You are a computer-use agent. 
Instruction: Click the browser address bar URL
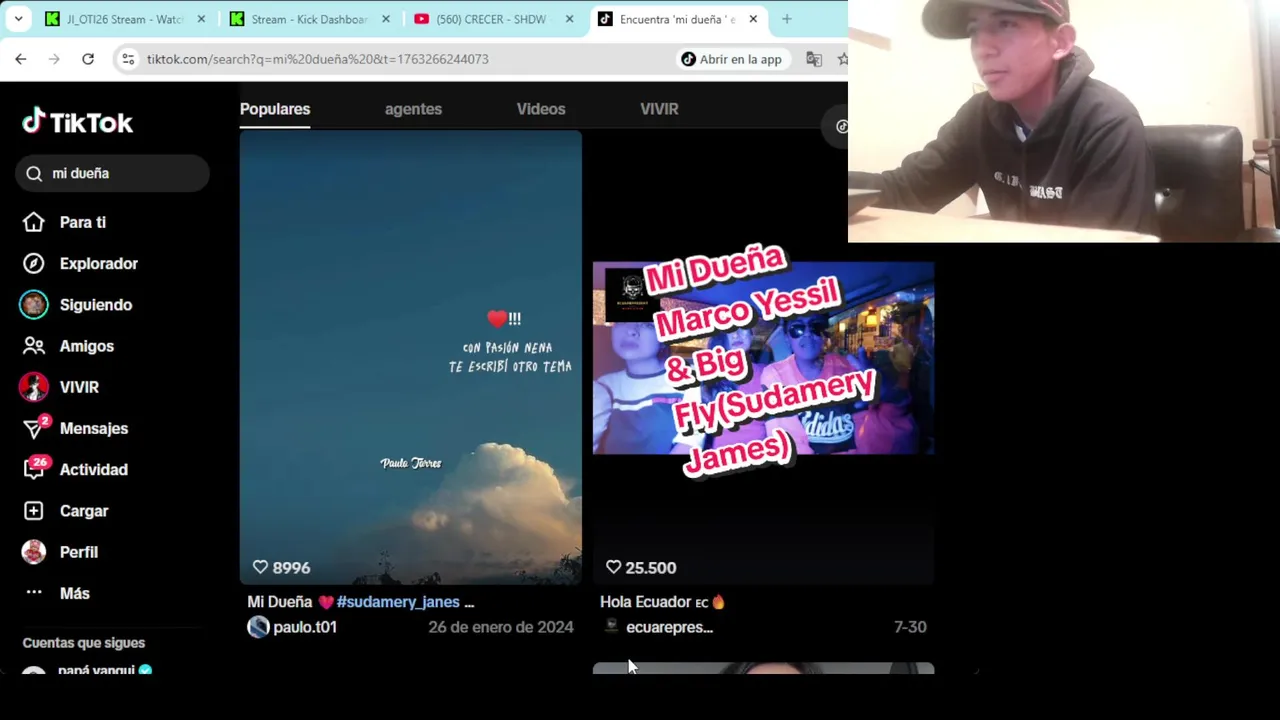coord(318,59)
